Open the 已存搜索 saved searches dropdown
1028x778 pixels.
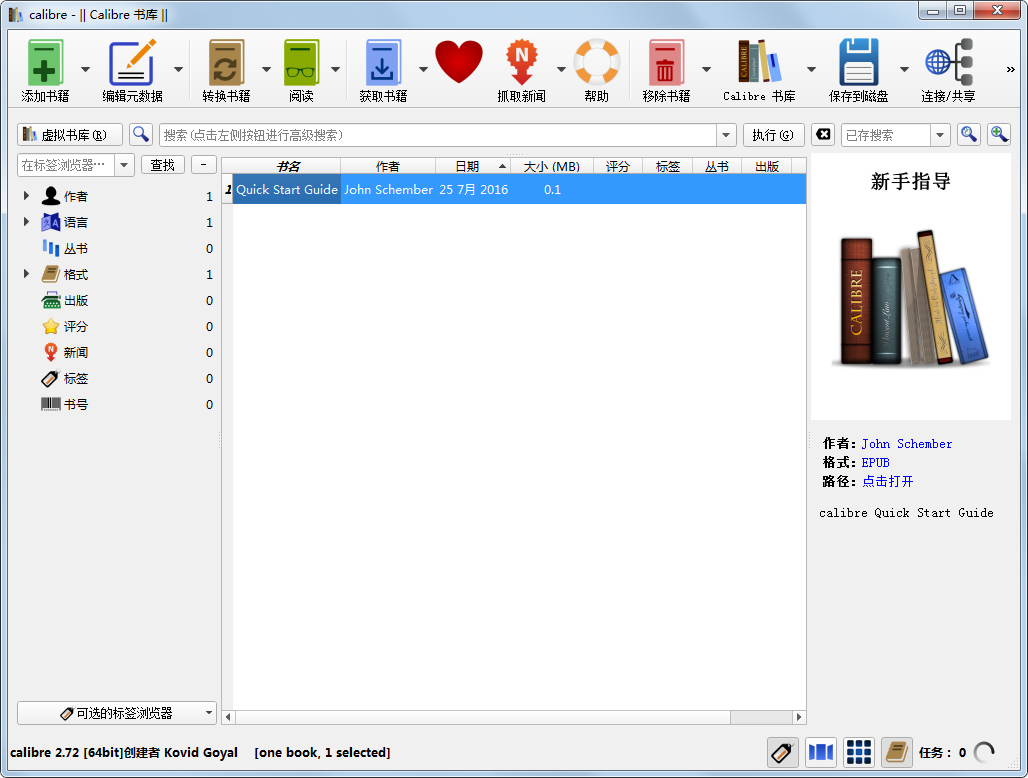coord(939,133)
